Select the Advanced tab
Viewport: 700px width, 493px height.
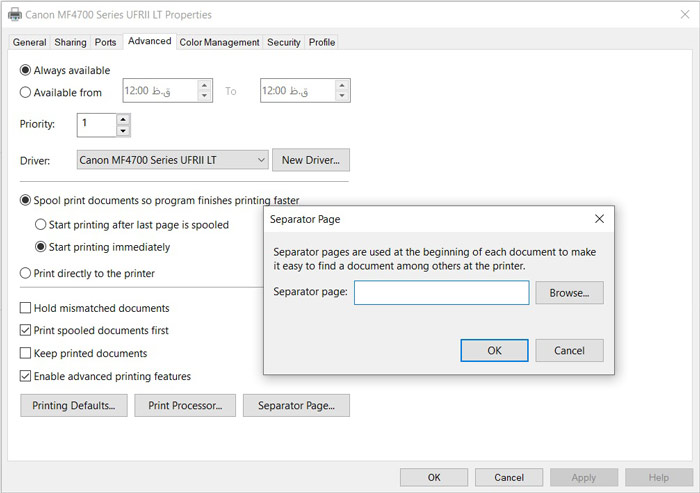(x=150, y=41)
